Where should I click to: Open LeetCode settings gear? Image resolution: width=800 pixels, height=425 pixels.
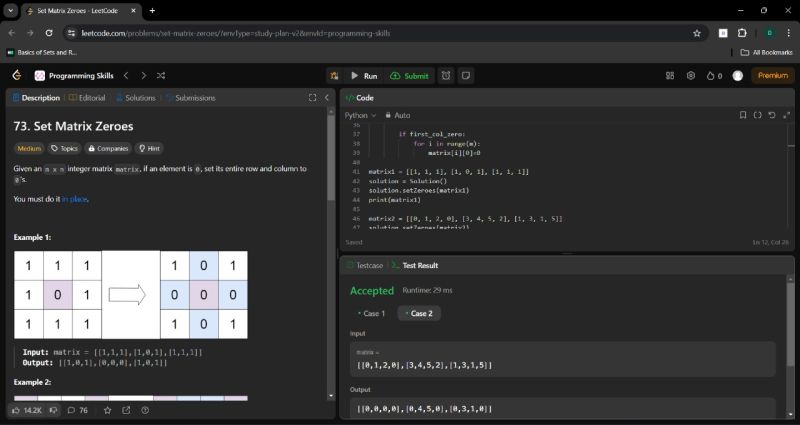(x=691, y=76)
